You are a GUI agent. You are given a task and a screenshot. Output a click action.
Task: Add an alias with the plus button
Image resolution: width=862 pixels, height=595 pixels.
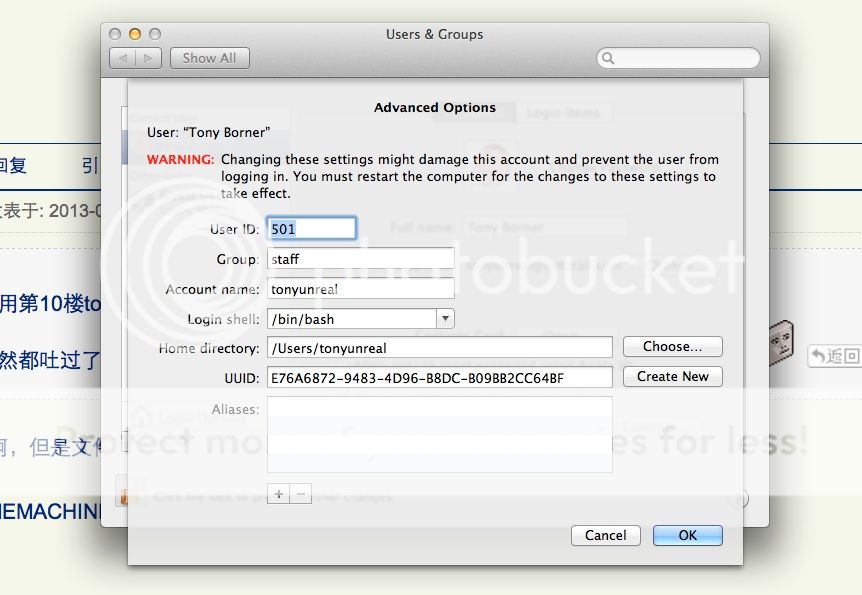(279, 494)
